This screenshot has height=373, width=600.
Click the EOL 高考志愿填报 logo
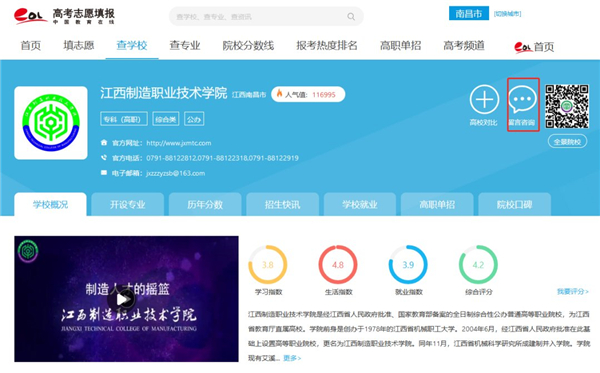coord(64,16)
